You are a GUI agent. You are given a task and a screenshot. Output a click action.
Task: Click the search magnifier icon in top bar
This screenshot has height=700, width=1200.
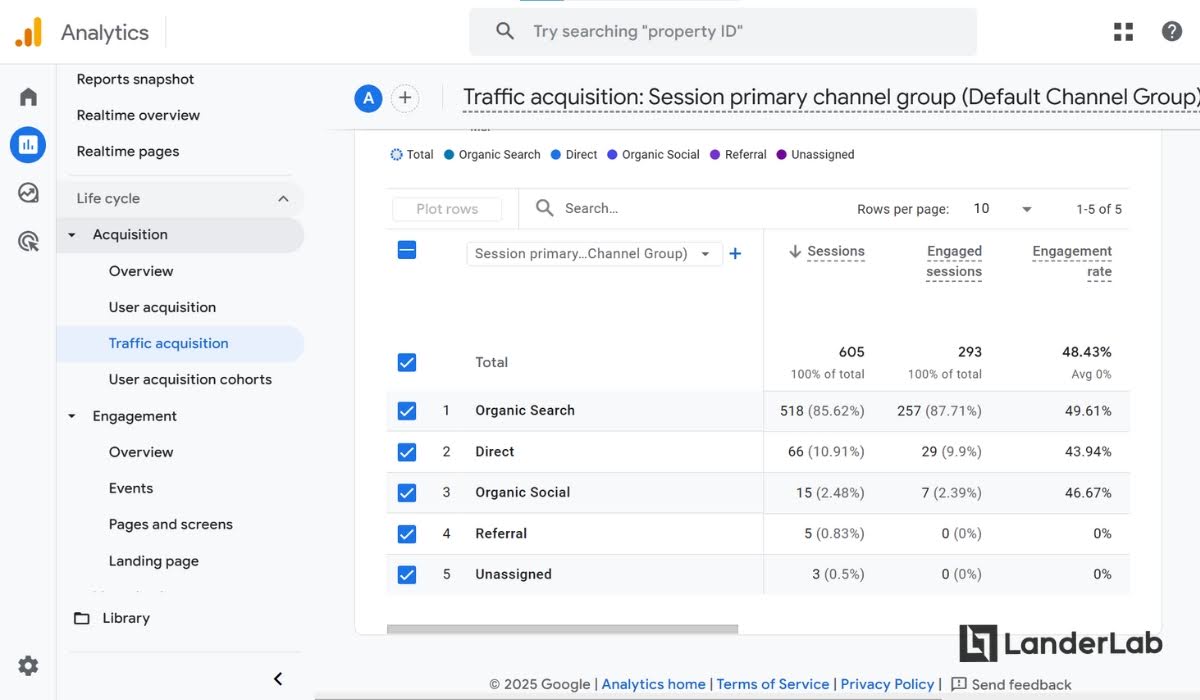[x=505, y=31]
